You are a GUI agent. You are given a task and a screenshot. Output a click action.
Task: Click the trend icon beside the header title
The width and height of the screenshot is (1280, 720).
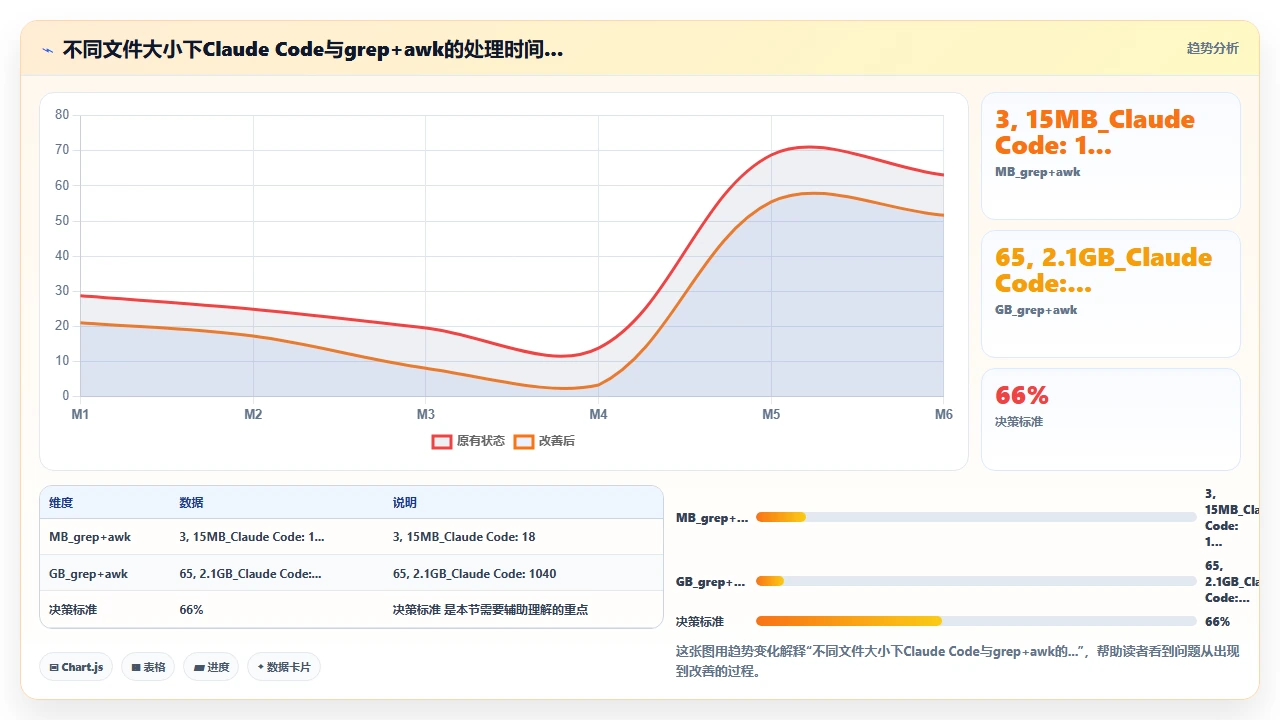pos(47,50)
